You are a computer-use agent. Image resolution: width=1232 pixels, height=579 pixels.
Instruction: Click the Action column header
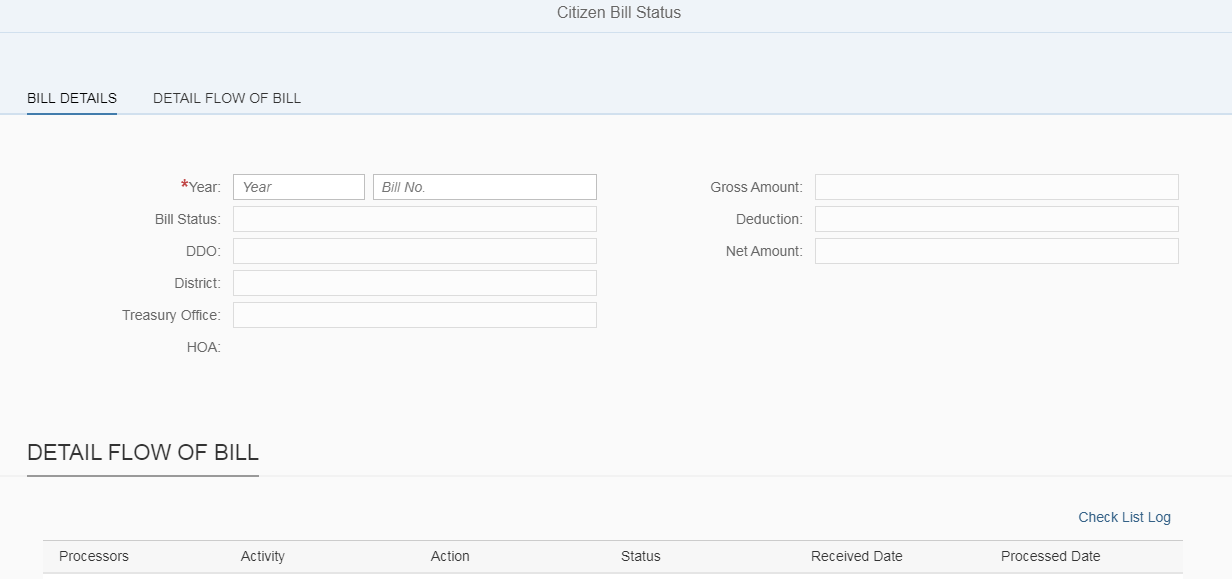pyautogui.click(x=450, y=556)
